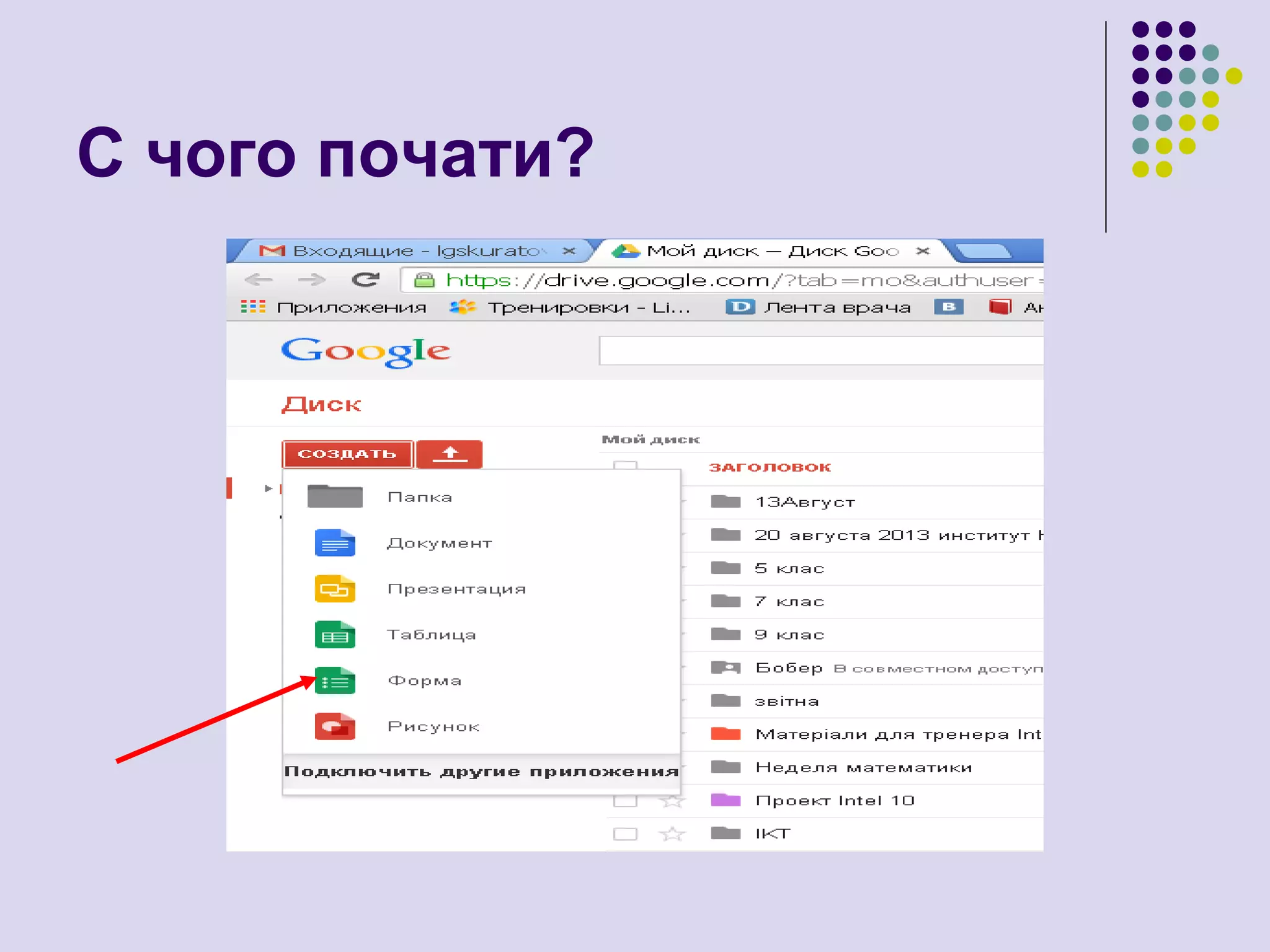
Task: Click the blue B bookmark icon
Action: pos(949,307)
